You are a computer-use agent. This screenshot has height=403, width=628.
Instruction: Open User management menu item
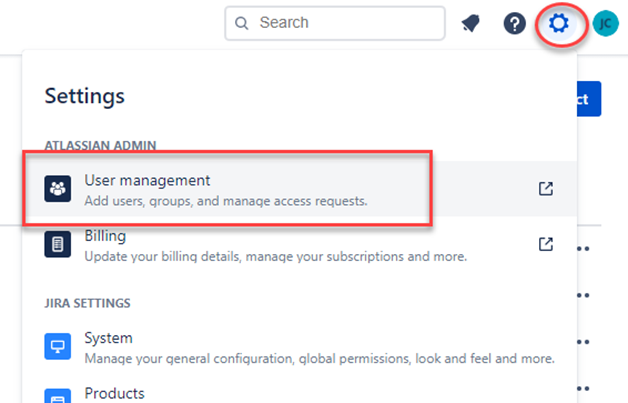click(x=300, y=189)
